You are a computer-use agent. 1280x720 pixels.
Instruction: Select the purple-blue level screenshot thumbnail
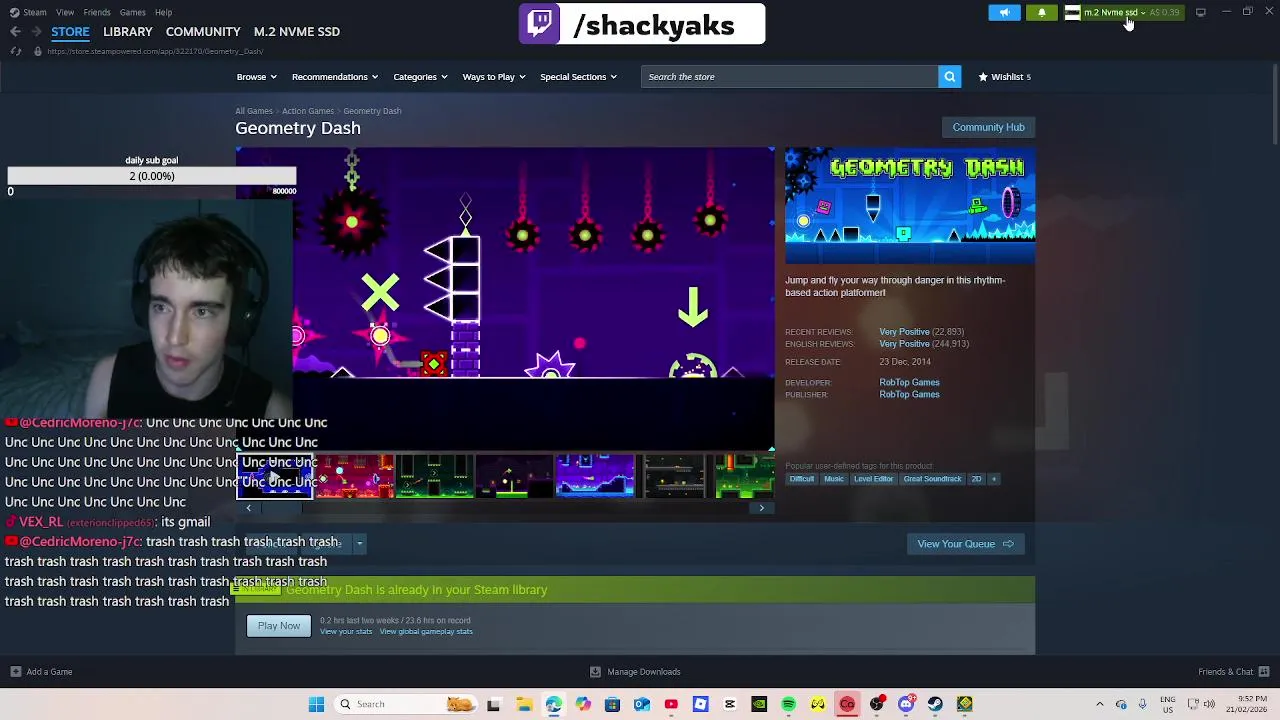coord(594,476)
